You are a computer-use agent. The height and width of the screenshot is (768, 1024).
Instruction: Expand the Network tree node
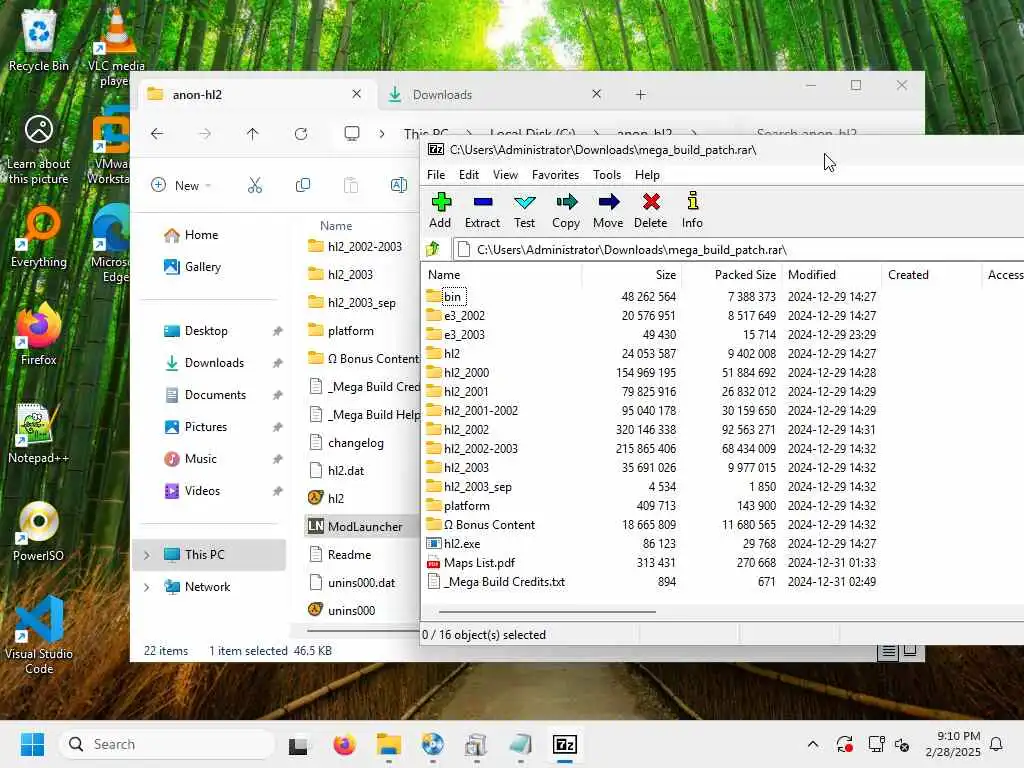147,587
